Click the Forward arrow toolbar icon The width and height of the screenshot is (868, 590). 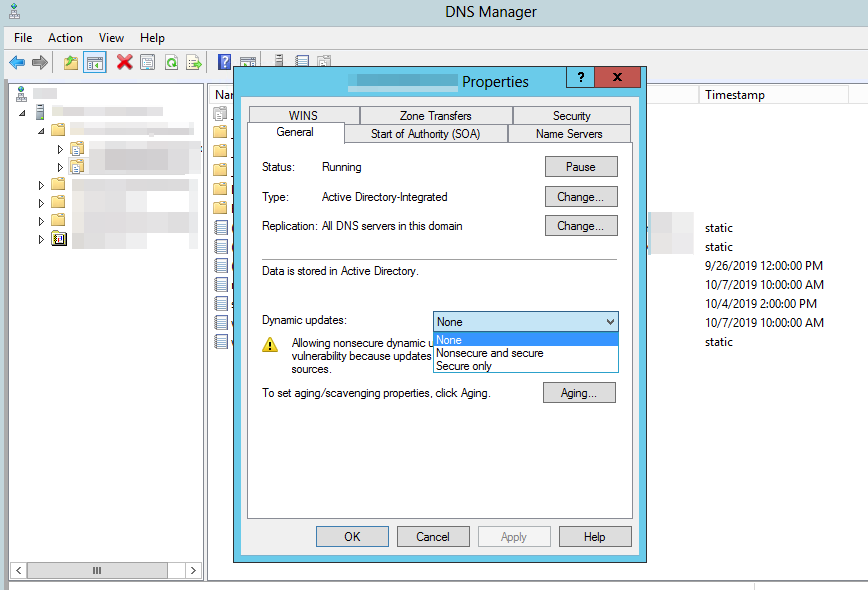(x=40, y=63)
